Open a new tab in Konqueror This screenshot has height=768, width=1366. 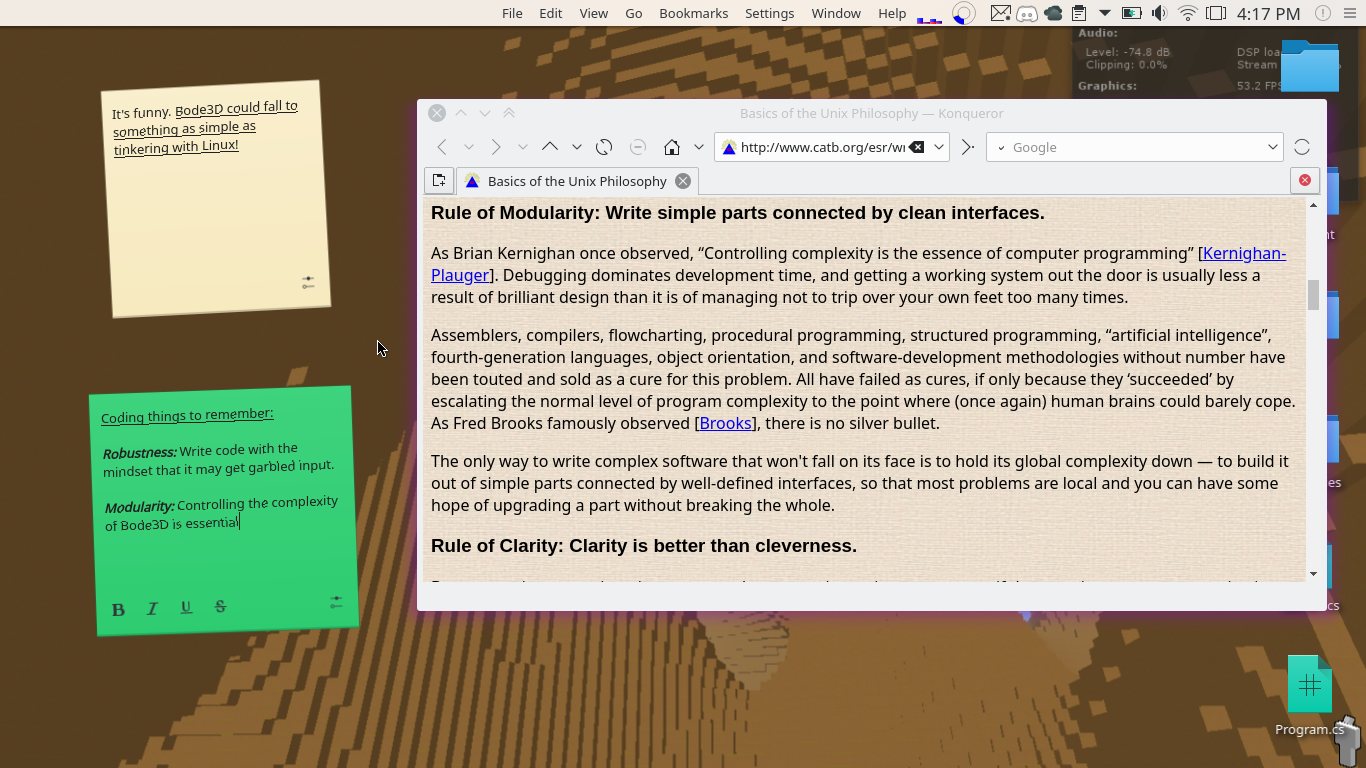point(438,181)
